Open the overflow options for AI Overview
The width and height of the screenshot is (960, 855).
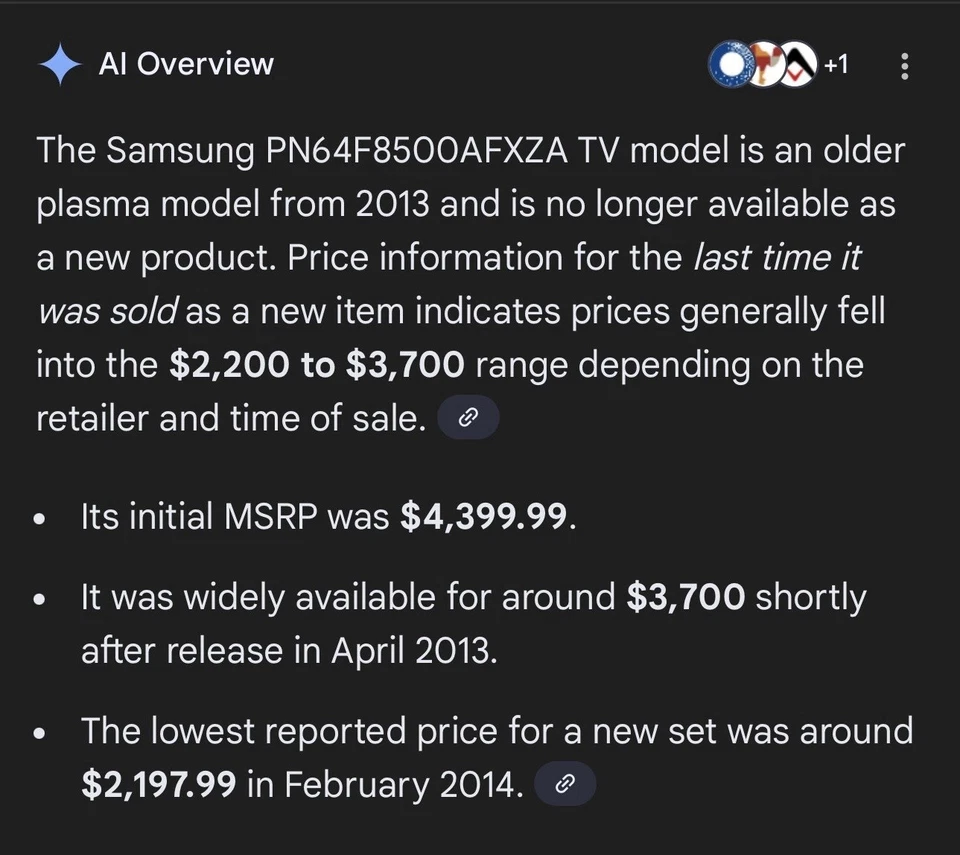point(905,66)
